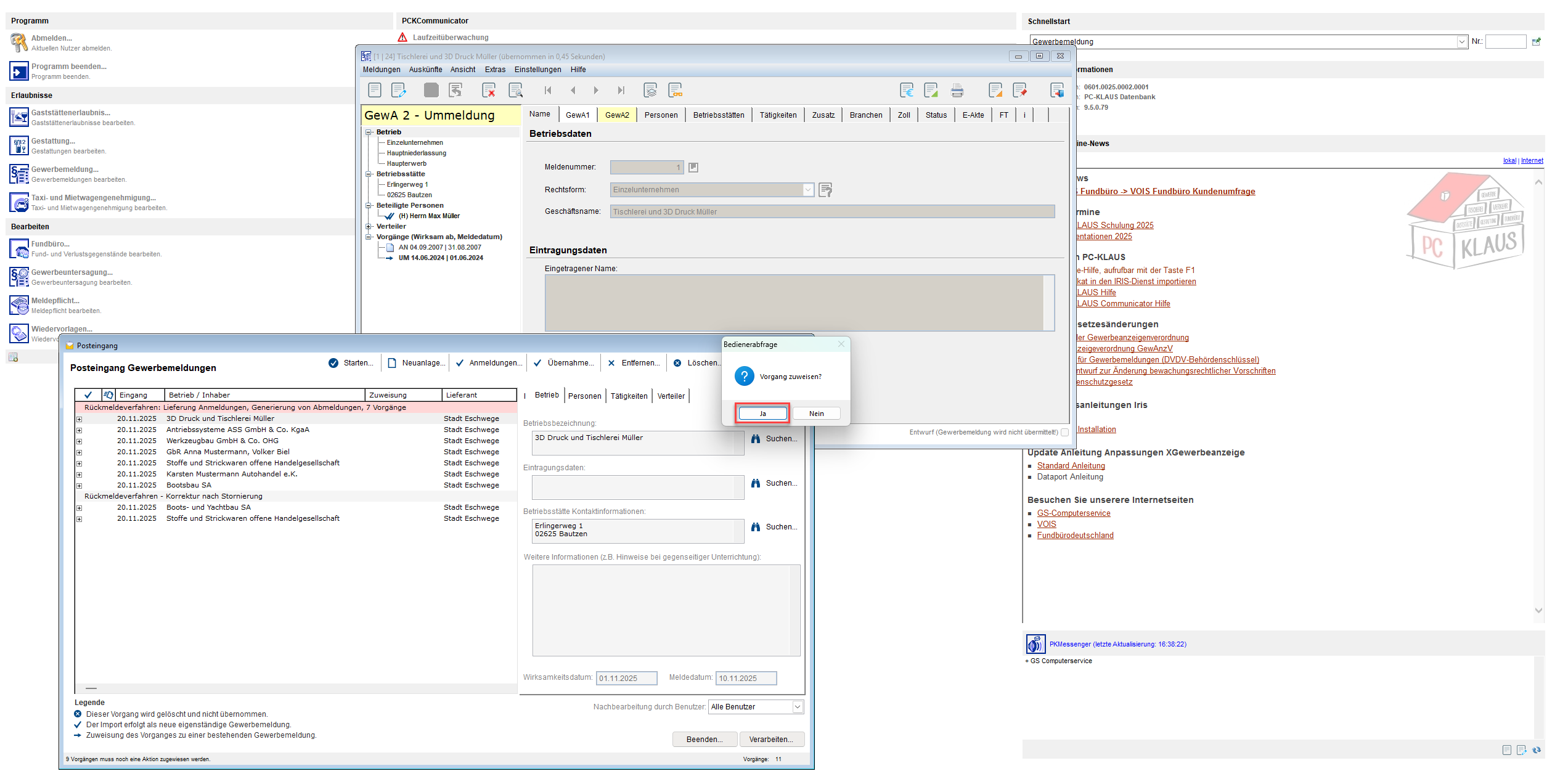
Task: Click the print icon in the toolbar
Action: (x=957, y=91)
